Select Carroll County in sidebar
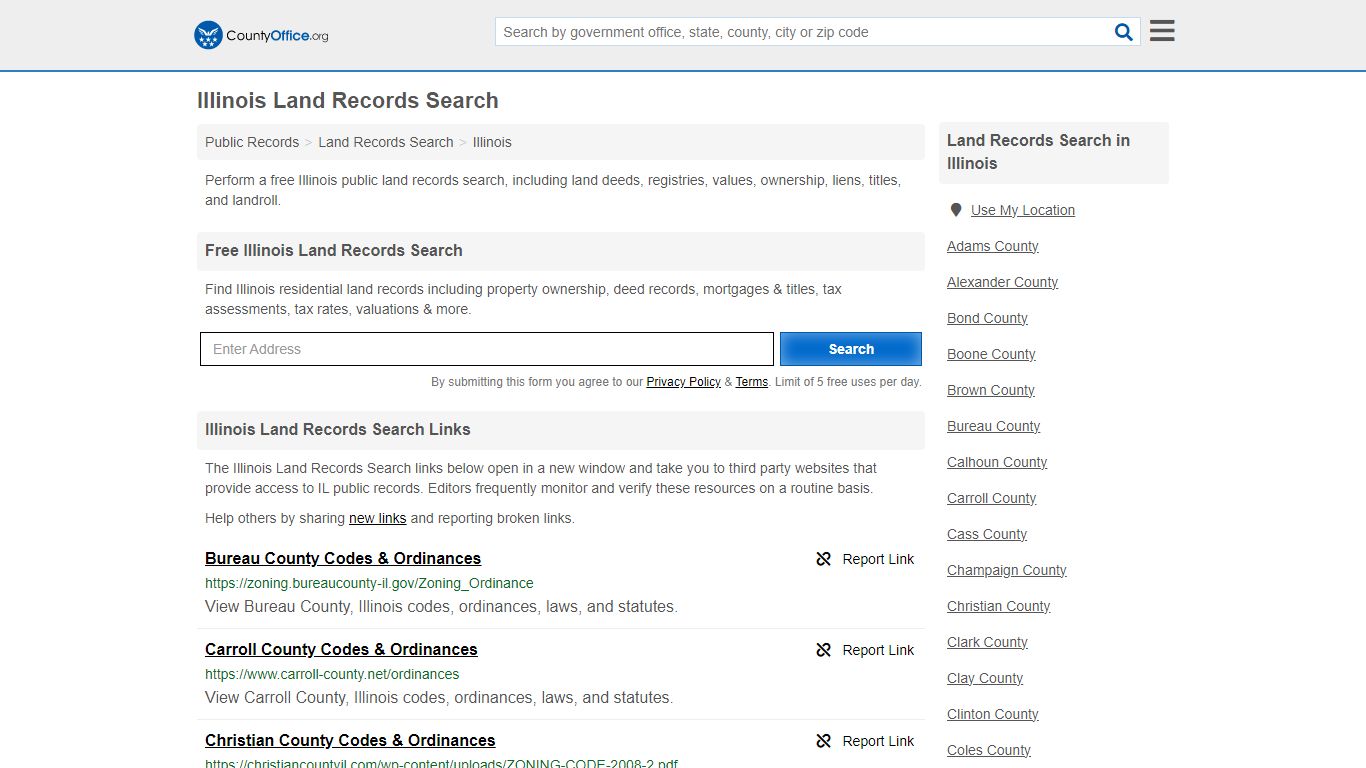The image size is (1366, 768). tap(991, 498)
